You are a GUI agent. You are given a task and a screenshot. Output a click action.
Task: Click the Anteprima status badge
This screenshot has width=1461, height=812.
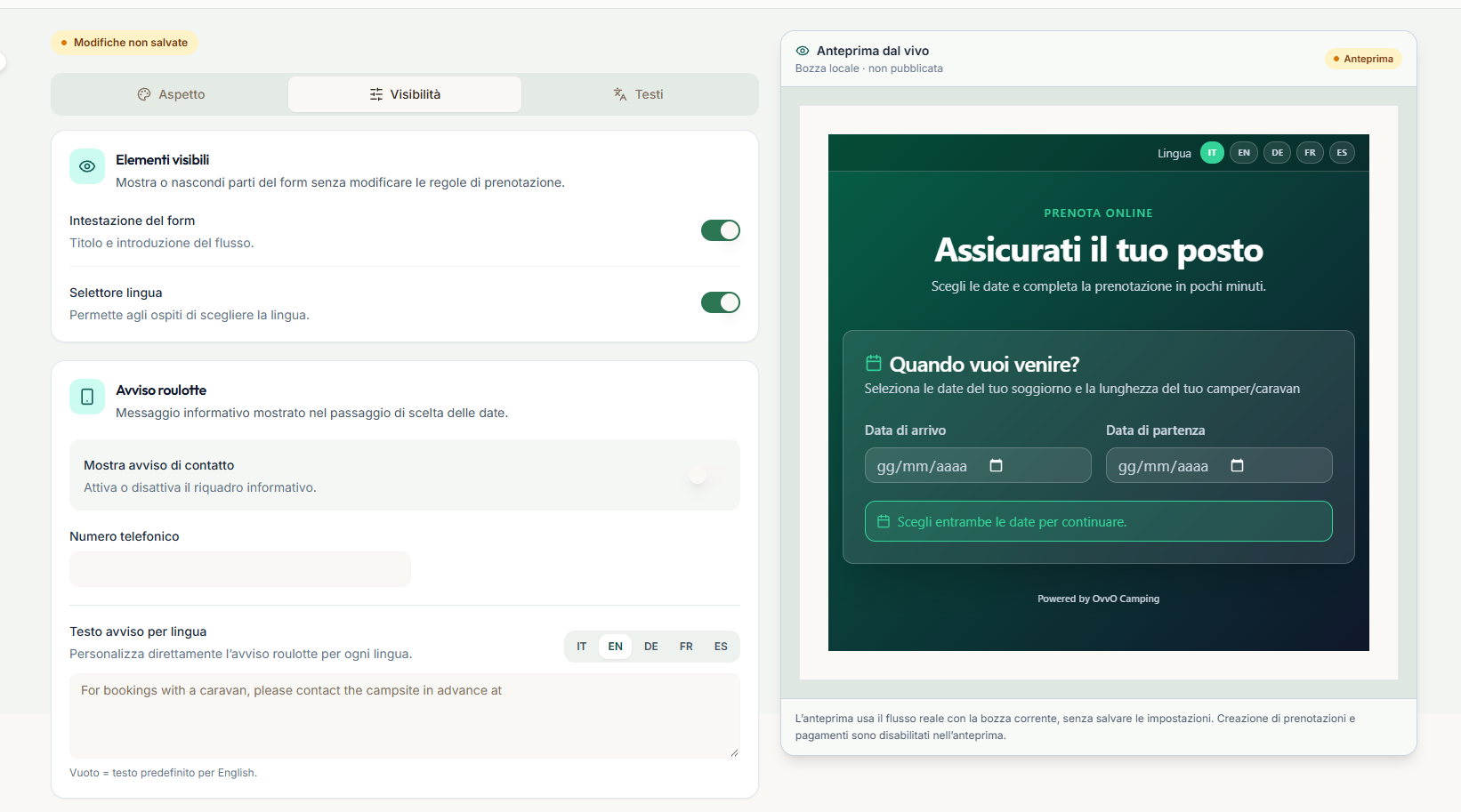click(x=1363, y=59)
